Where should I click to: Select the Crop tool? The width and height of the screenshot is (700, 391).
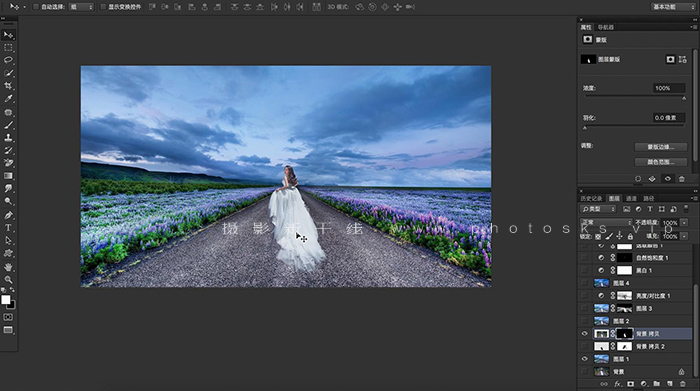tap(8, 86)
